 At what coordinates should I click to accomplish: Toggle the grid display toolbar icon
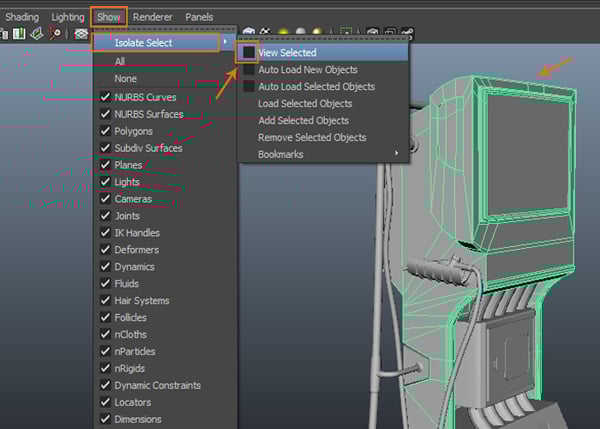click(x=82, y=34)
